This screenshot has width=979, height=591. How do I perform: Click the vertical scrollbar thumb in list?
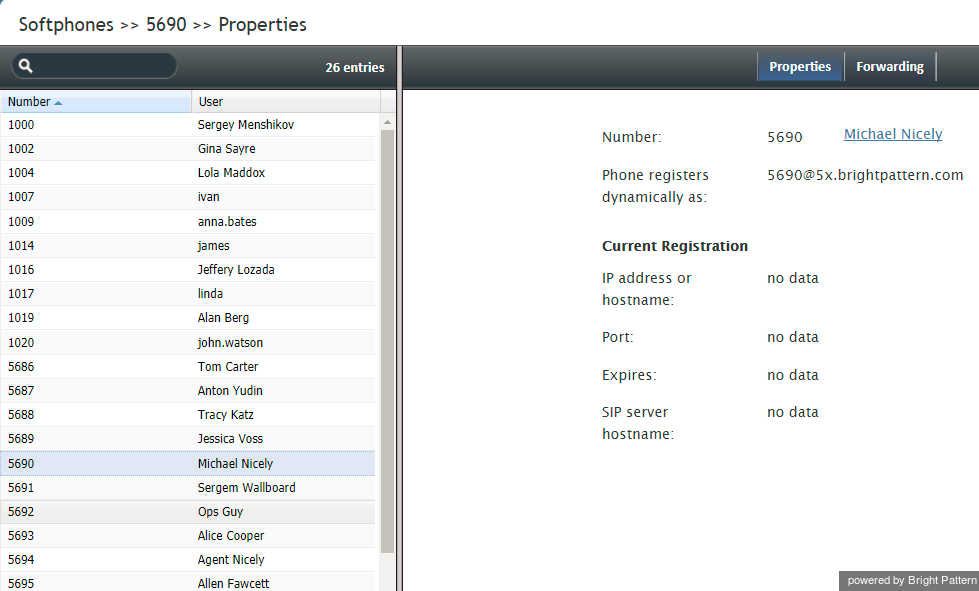tap(387, 341)
